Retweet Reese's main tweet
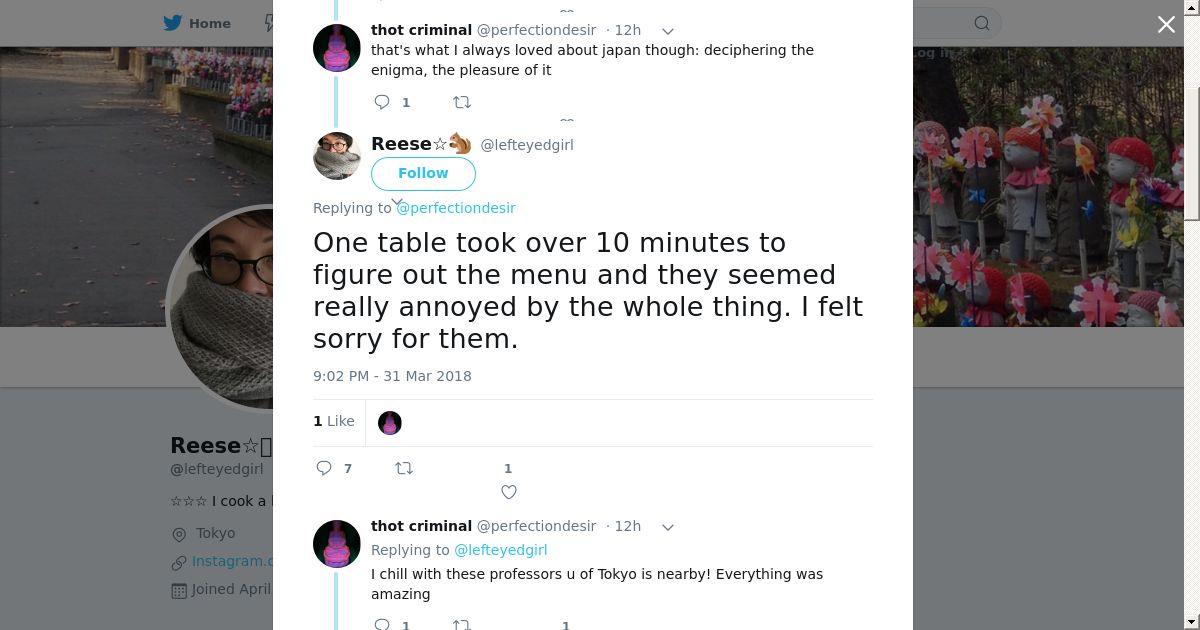This screenshot has width=1200, height=630. (x=404, y=468)
